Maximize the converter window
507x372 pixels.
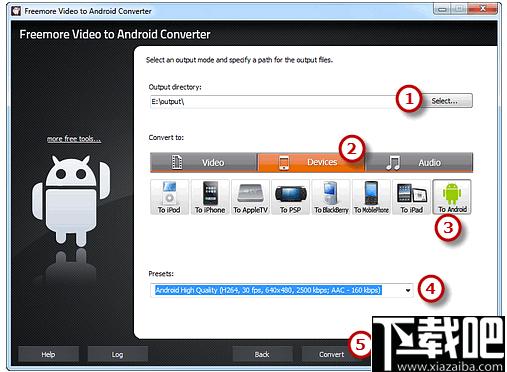pyautogui.click(x=459, y=9)
